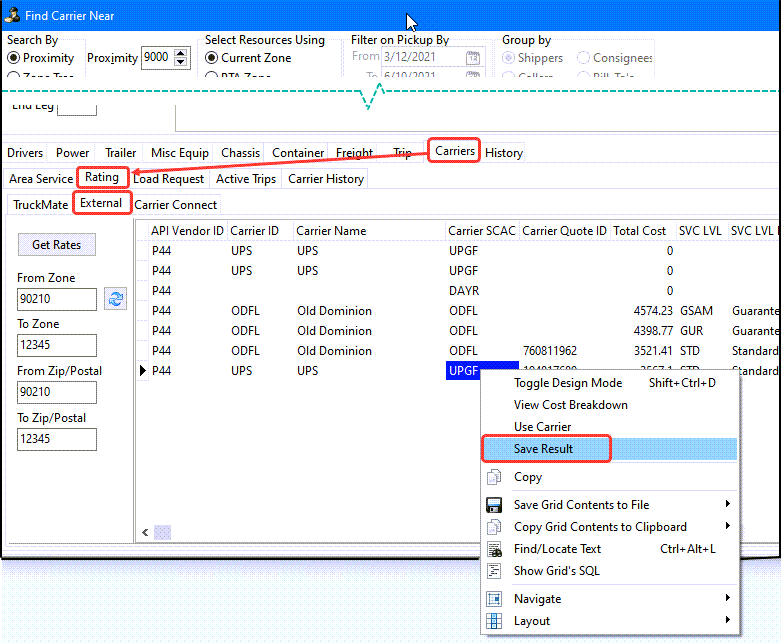This screenshot has height=644, width=781.
Task: Expand the Save Grid Contents to File submenu arrow
Action: (x=727, y=505)
